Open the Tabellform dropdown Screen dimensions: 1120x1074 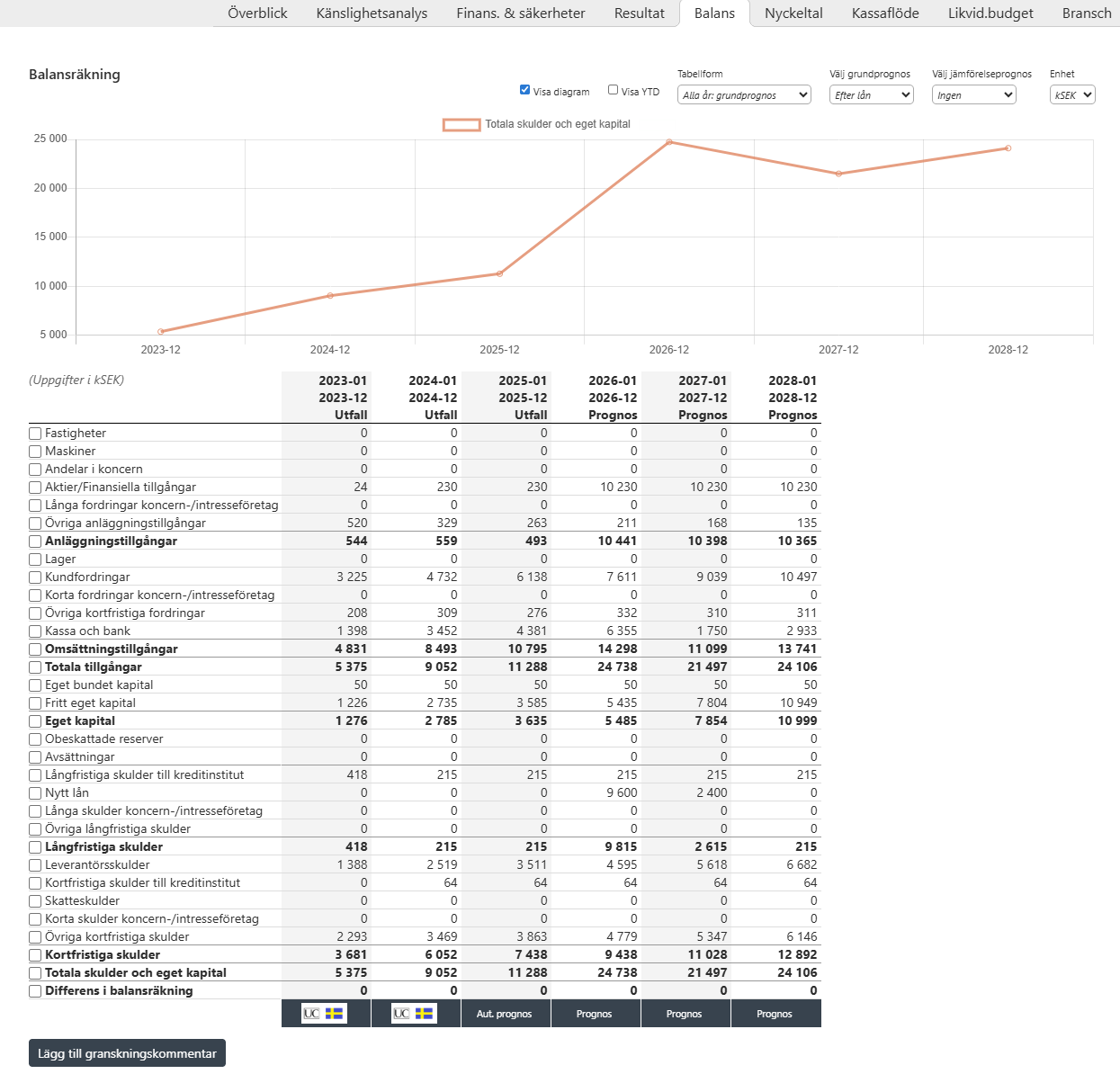click(x=744, y=94)
